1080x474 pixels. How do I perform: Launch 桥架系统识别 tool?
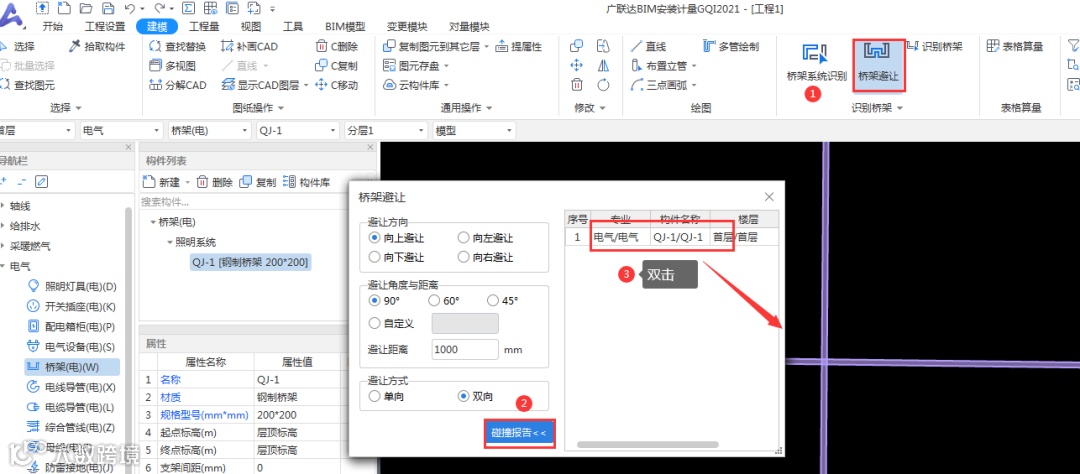coord(816,62)
